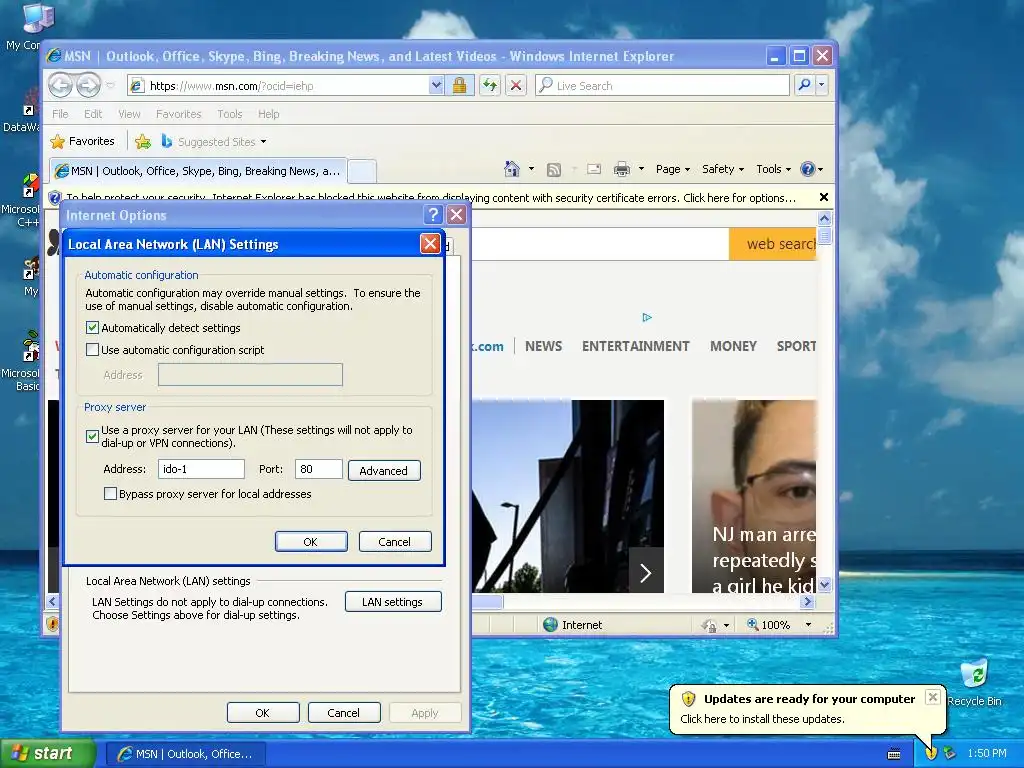Viewport: 1024px width, 768px height.
Task: Click the Help question mark icon in command bar
Action: coord(808,169)
